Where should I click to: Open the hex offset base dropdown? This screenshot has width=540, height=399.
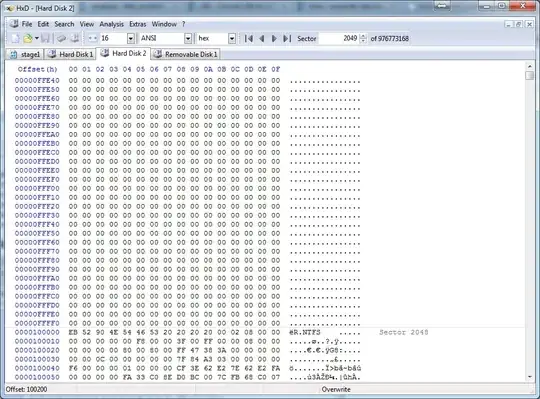coord(232,38)
